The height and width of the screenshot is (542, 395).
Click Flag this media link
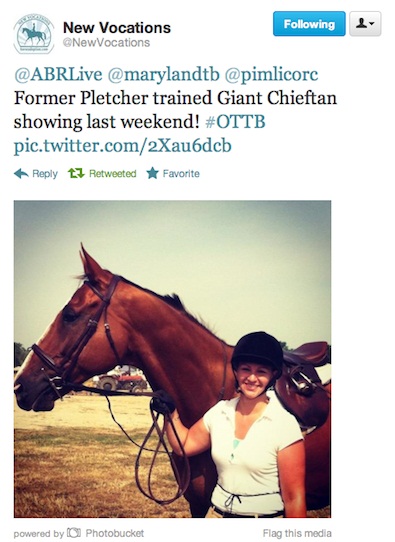(x=297, y=533)
